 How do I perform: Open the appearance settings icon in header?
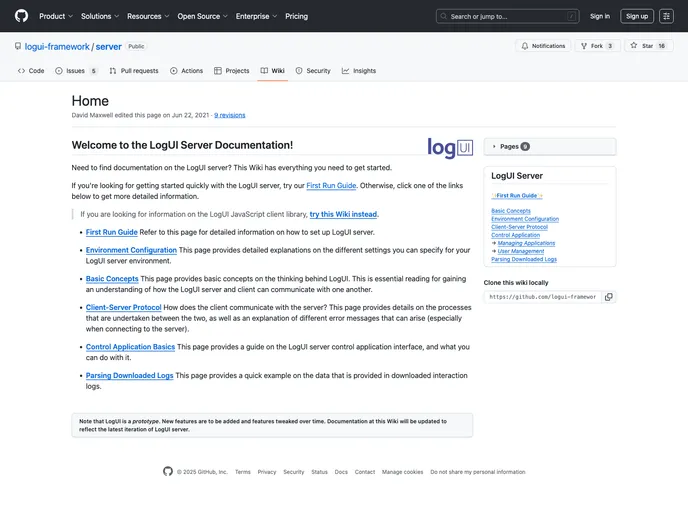click(x=666, y=16)
